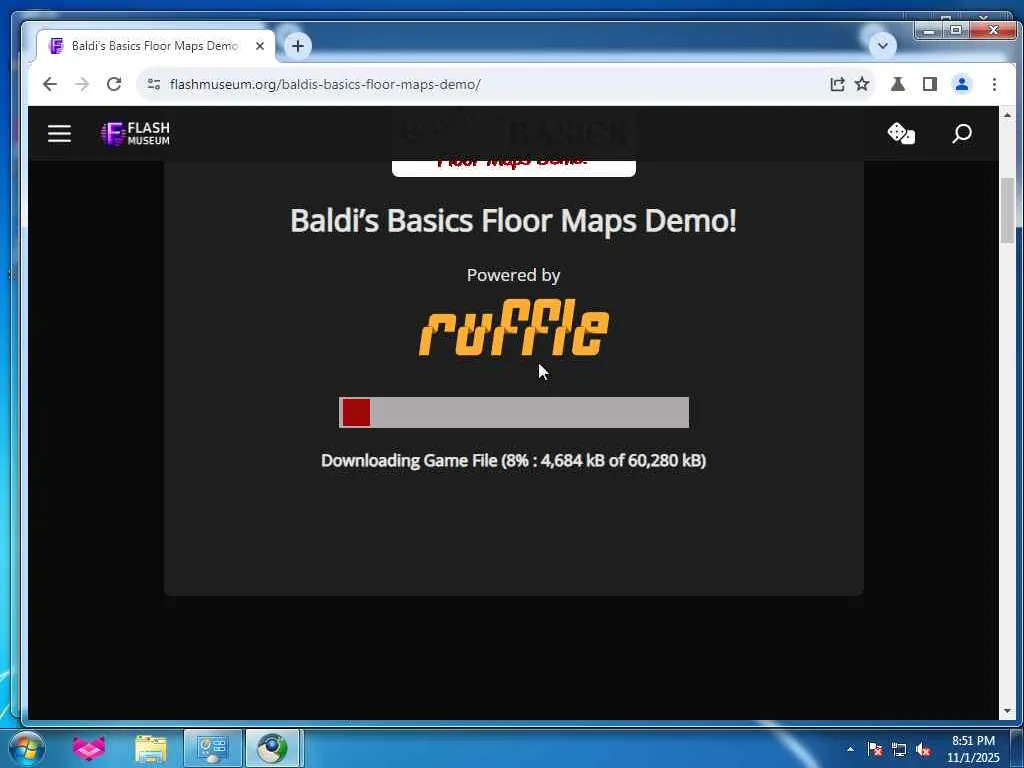Viewport: 1024px width, 768px height.
Task: Open the Flash Museum hamburger menu
Action: pyautogui.click(x=59, y=134)
